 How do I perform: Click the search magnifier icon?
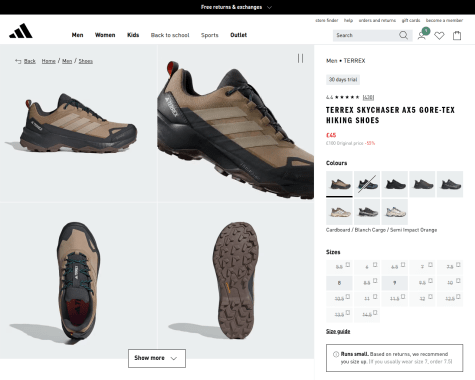point(403,35)
